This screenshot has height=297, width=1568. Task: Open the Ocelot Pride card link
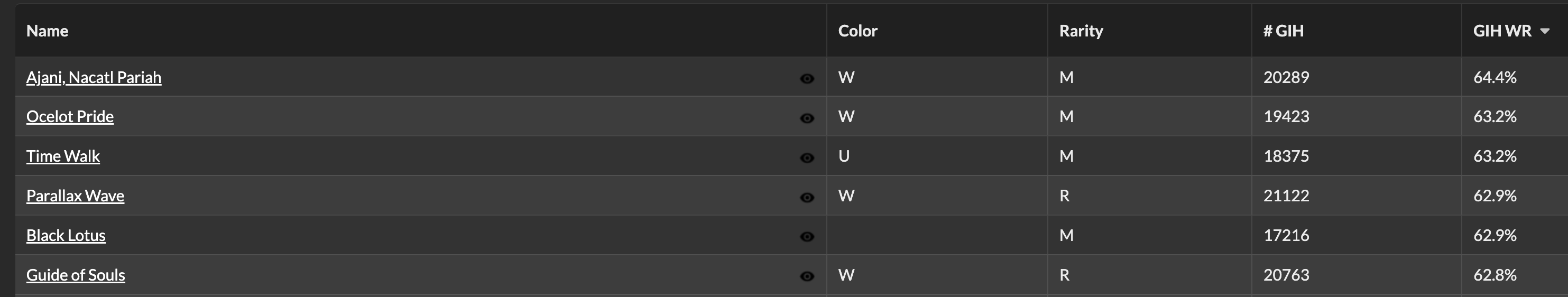[x=70, y=116]
